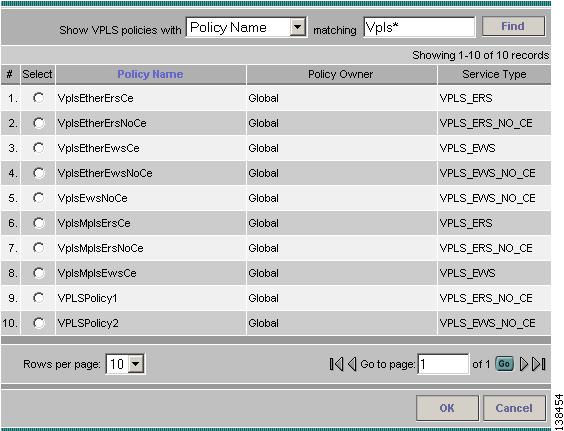Jump to the last page arrow icon

(x=539, y=364)
